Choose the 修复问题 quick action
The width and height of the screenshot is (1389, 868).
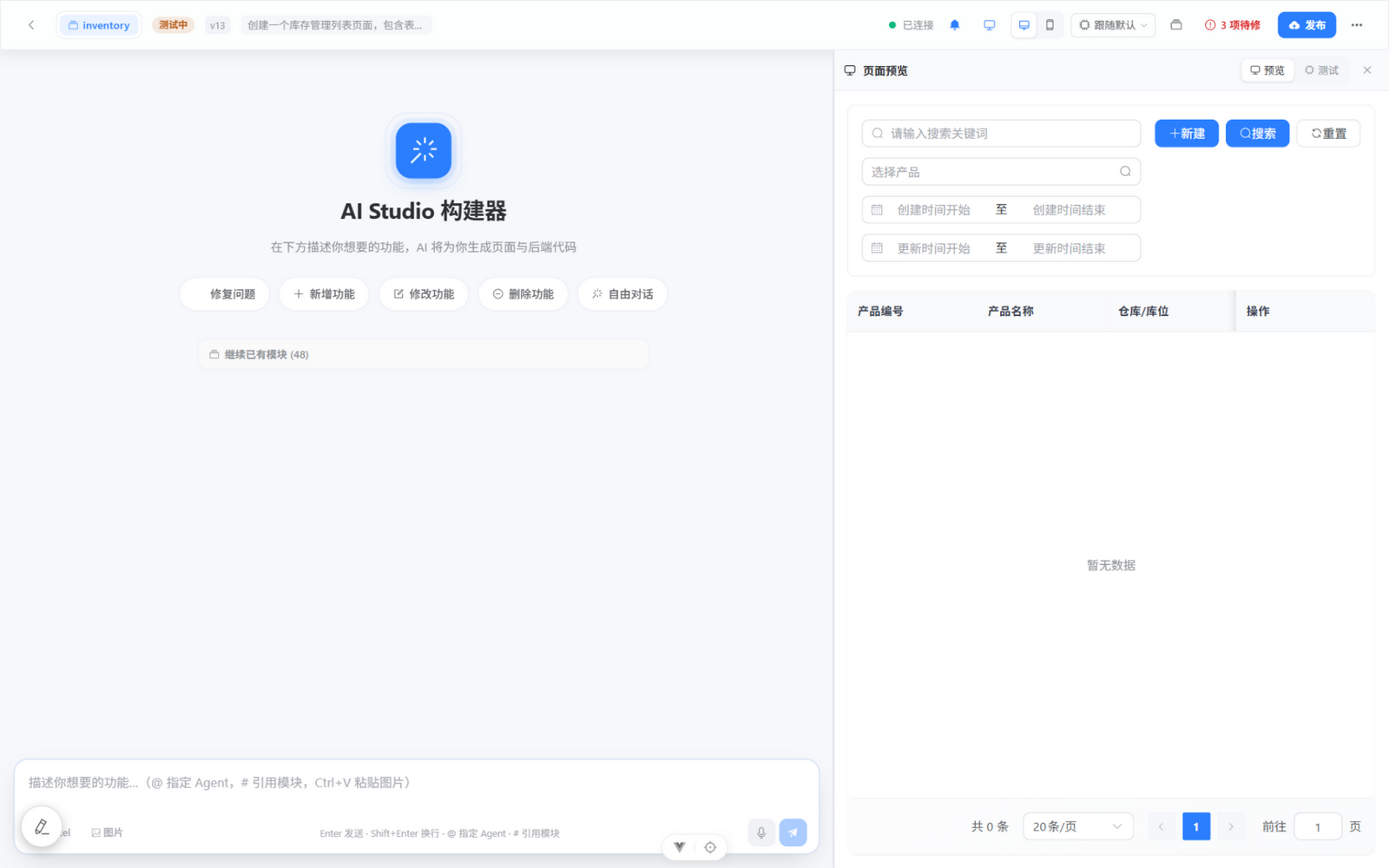[x=225, y=294]
